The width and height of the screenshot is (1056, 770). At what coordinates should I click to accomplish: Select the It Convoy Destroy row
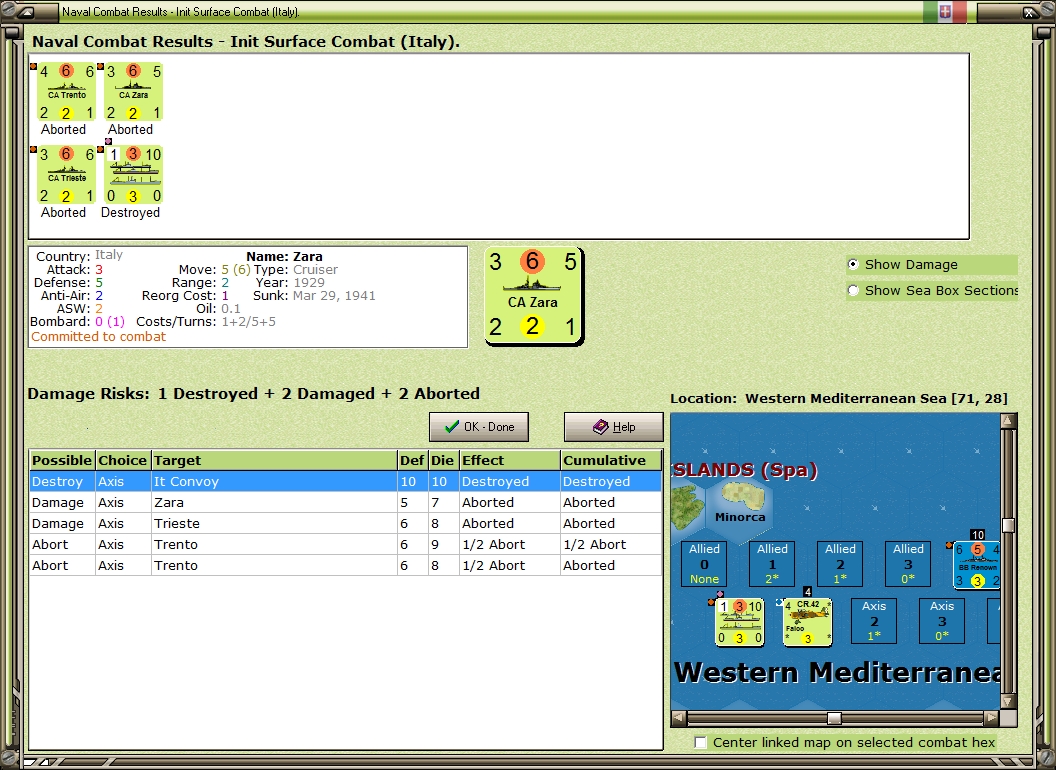point(345,482)
